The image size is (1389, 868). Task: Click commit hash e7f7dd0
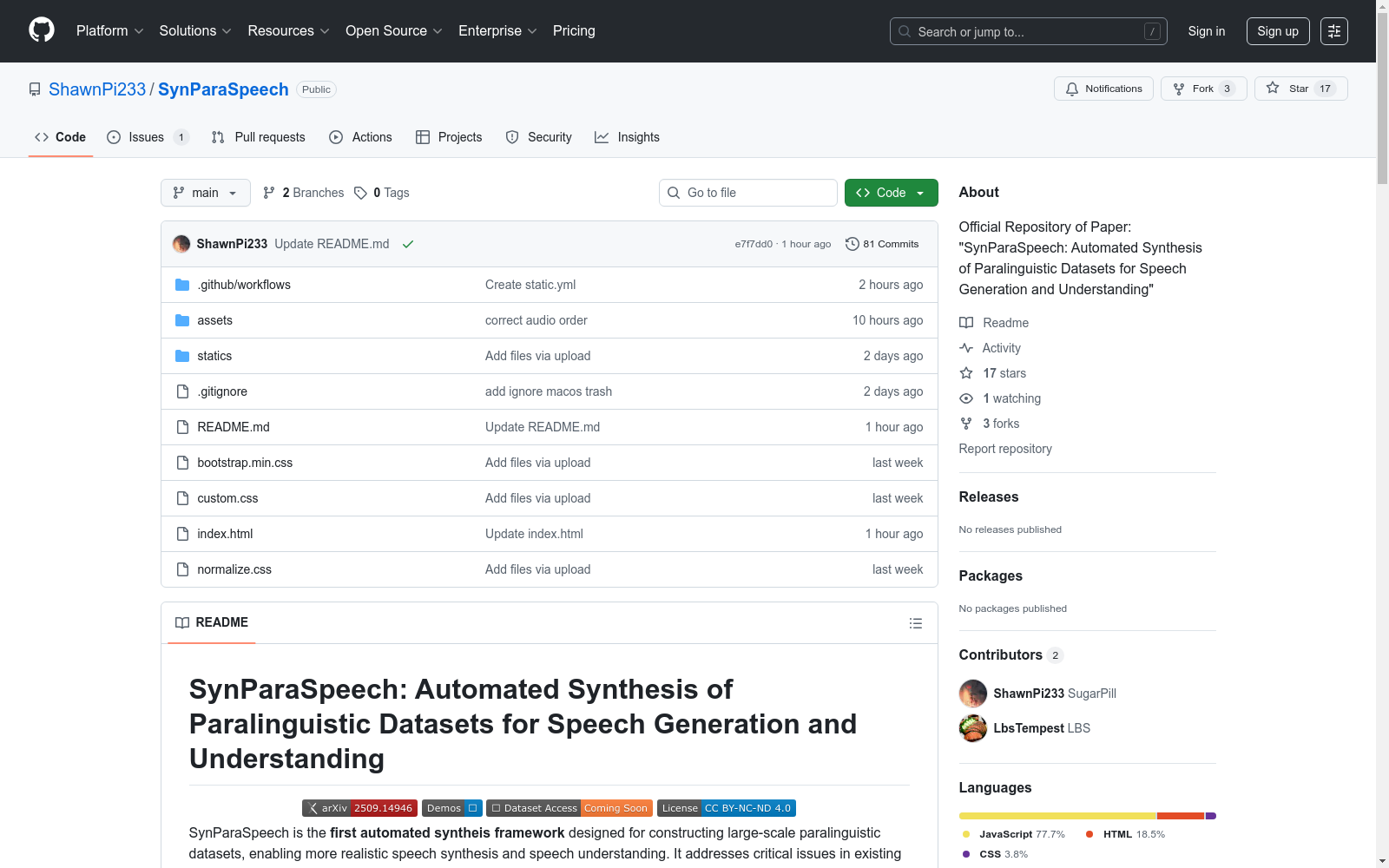click(754, 244)
